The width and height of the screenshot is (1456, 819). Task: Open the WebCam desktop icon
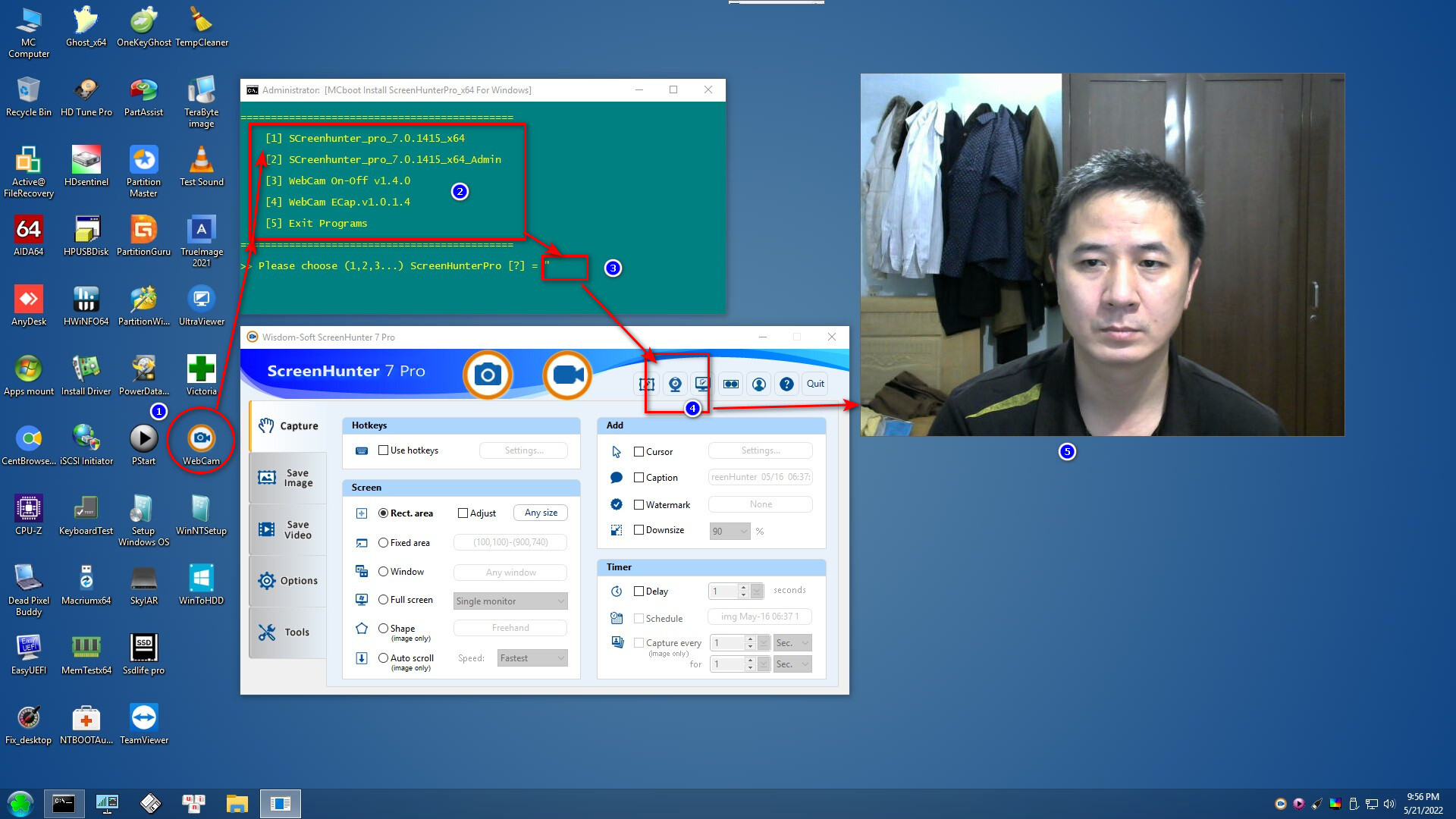pyautogui.click(x=201, y=445)
